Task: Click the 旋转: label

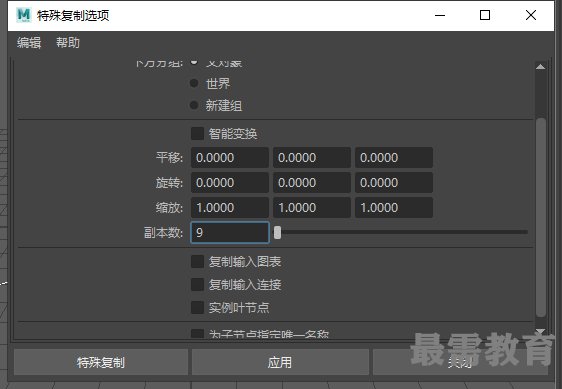Action: (x=169, y=182)
